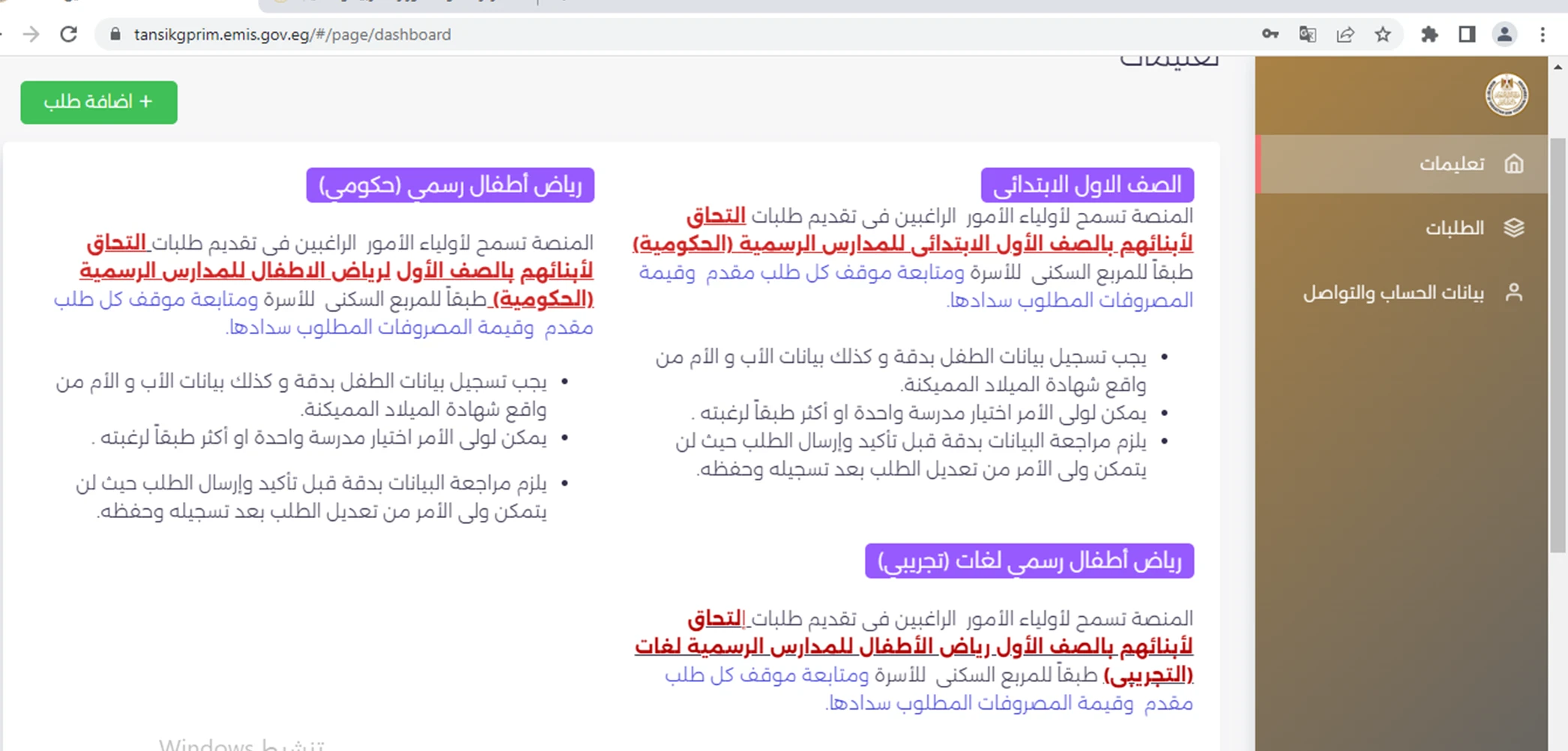
Task: Click the lock icon in address bar
Action: pos(115,34)
